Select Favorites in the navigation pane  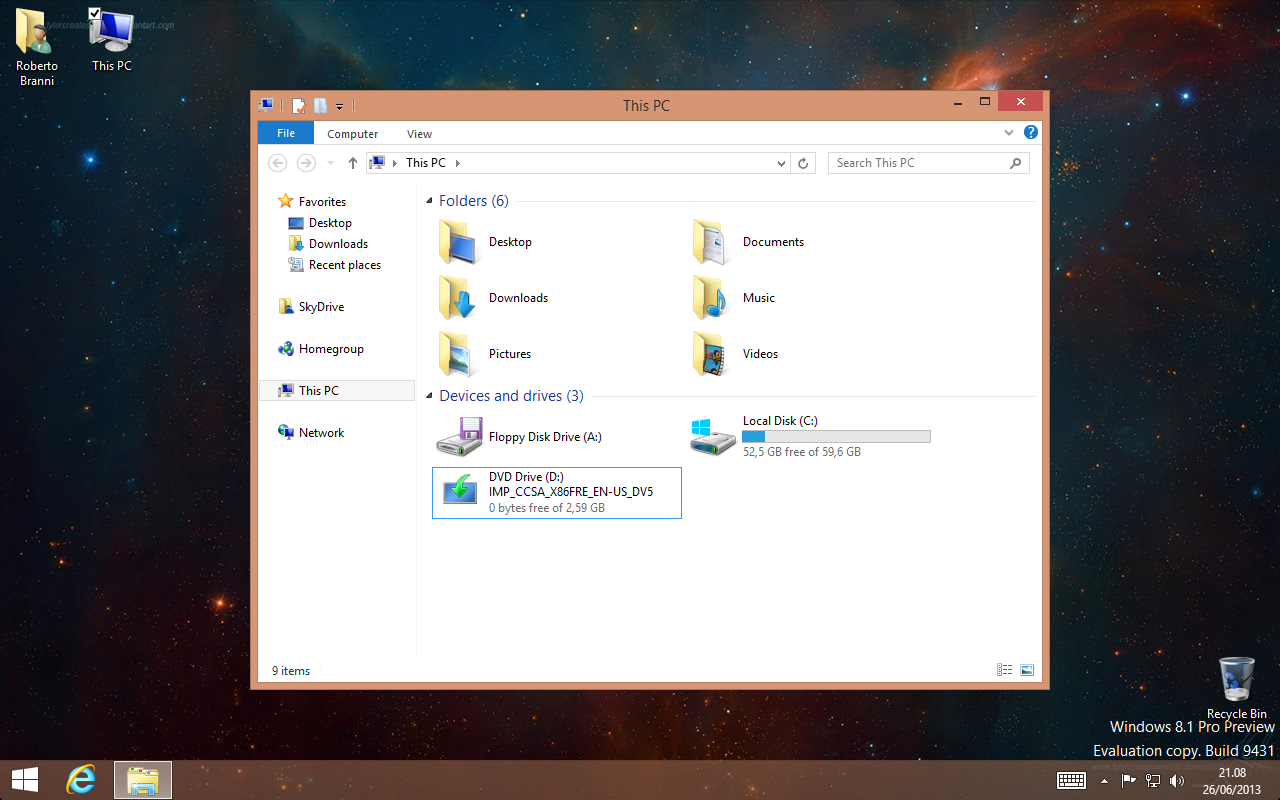[x=322, y=202]
